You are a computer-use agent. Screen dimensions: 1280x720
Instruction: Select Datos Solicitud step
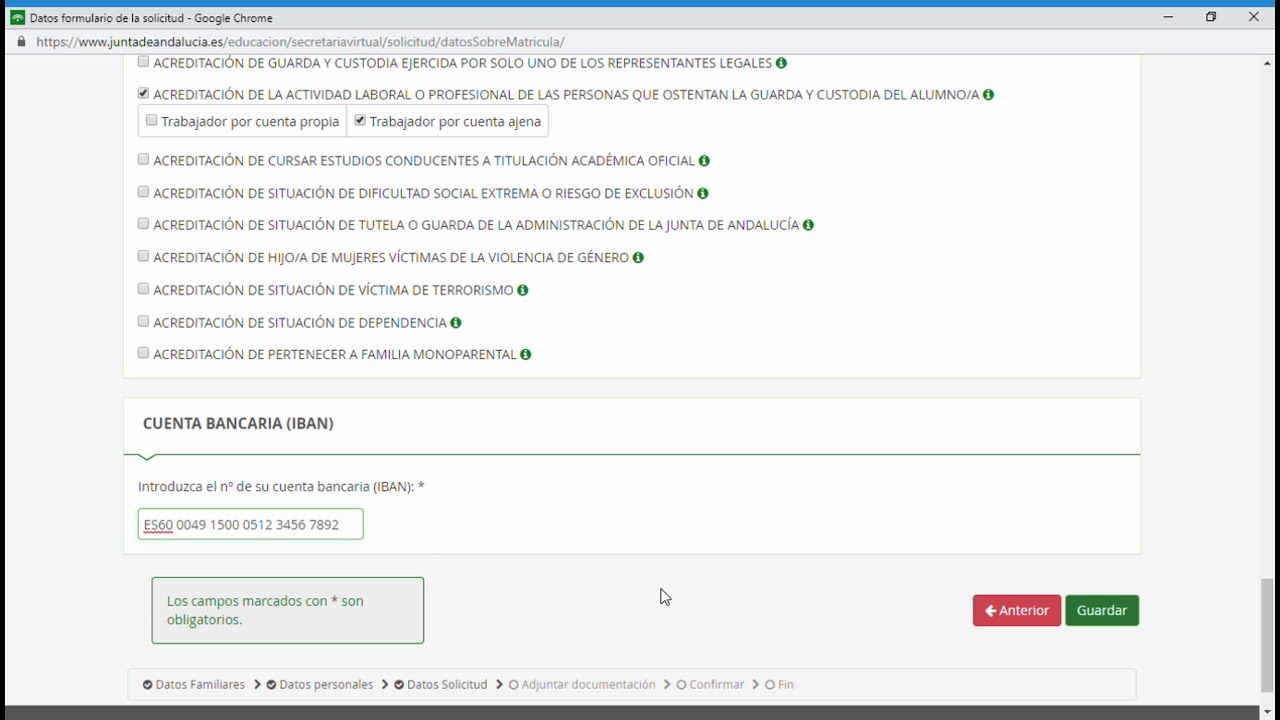441,685
